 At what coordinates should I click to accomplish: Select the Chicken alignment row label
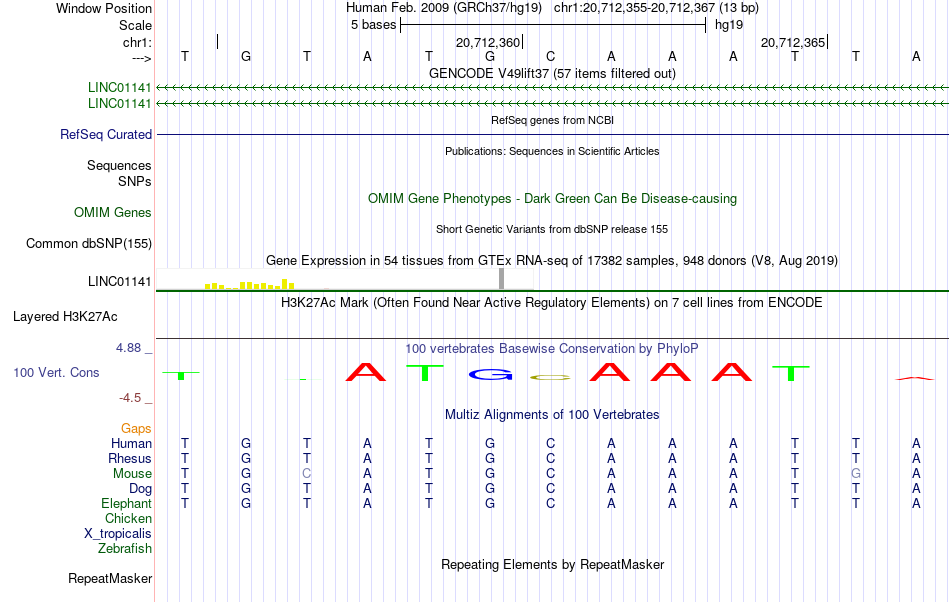128,518
